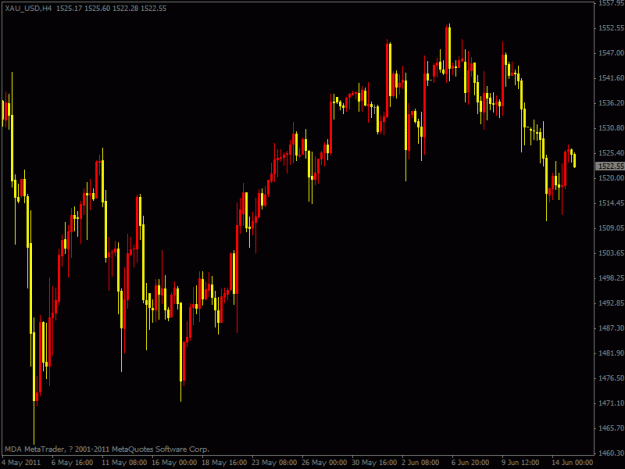Click the 1514.45 price axis label
The width and height of the screenshot is (625, 469).
611,203
